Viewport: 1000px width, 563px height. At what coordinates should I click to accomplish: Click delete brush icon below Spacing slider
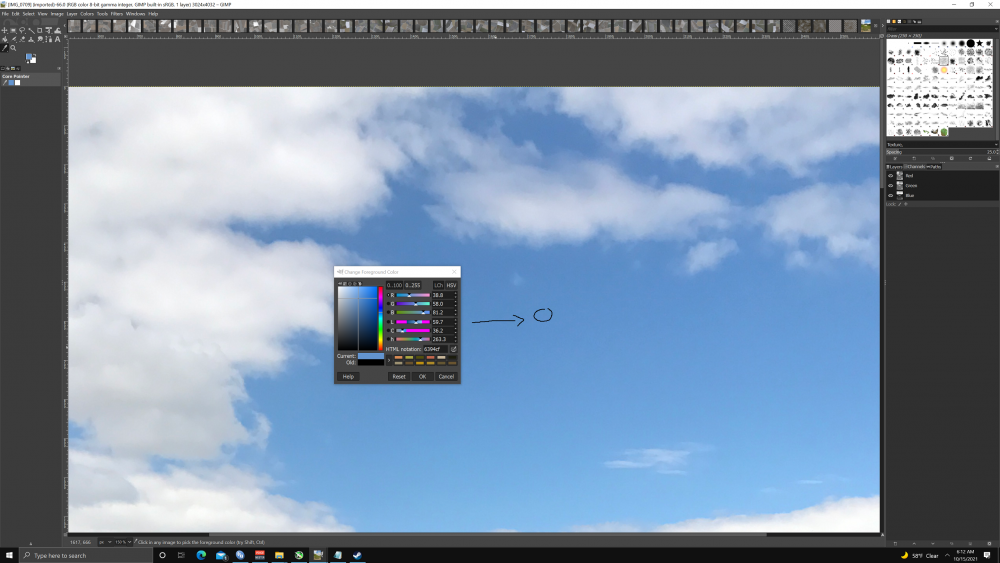[952, 159]
